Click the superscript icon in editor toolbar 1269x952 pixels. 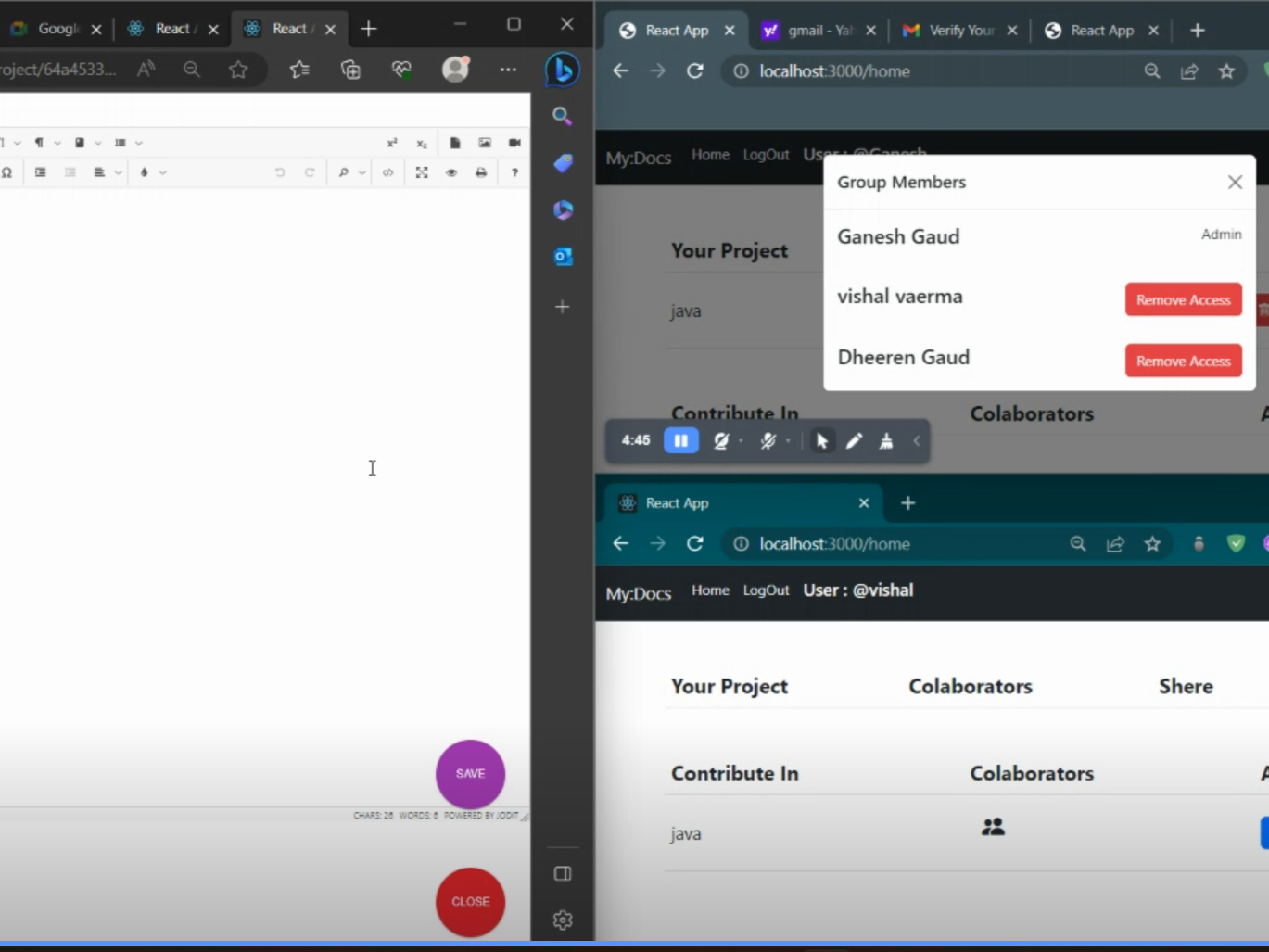pos(392,143)
